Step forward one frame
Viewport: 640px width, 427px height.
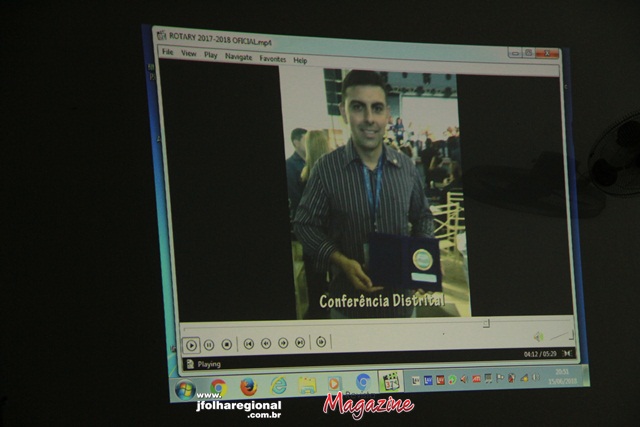coord(321,342)
